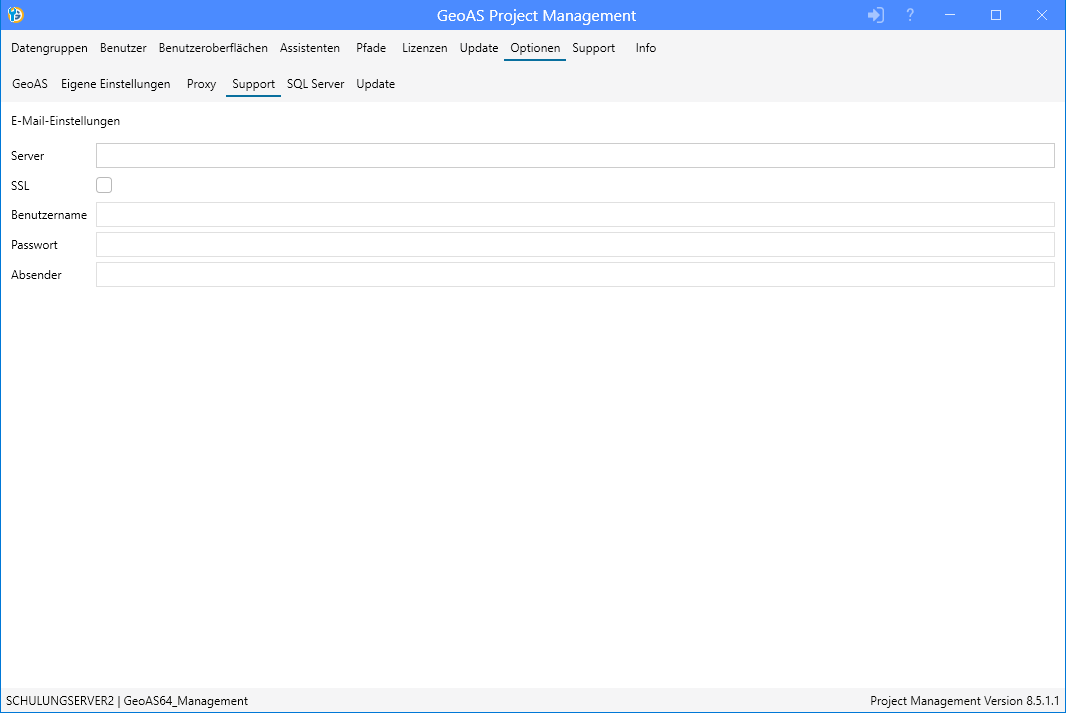This screenshot has width=1066, height=713.
Task: Click the Passwort input field
Action: click(x=575, y=245)
